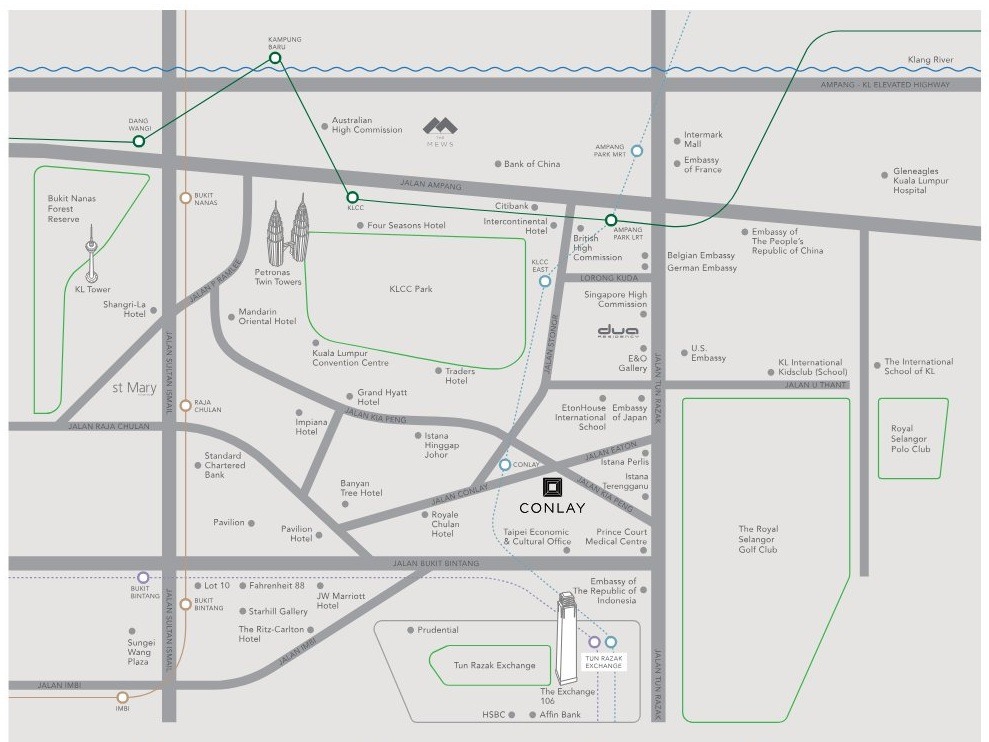Viewport: 989px width, 742px height.
Task: Select the Imbi monorail station marker
Action: pyautogui.click(x=122, y=697)
